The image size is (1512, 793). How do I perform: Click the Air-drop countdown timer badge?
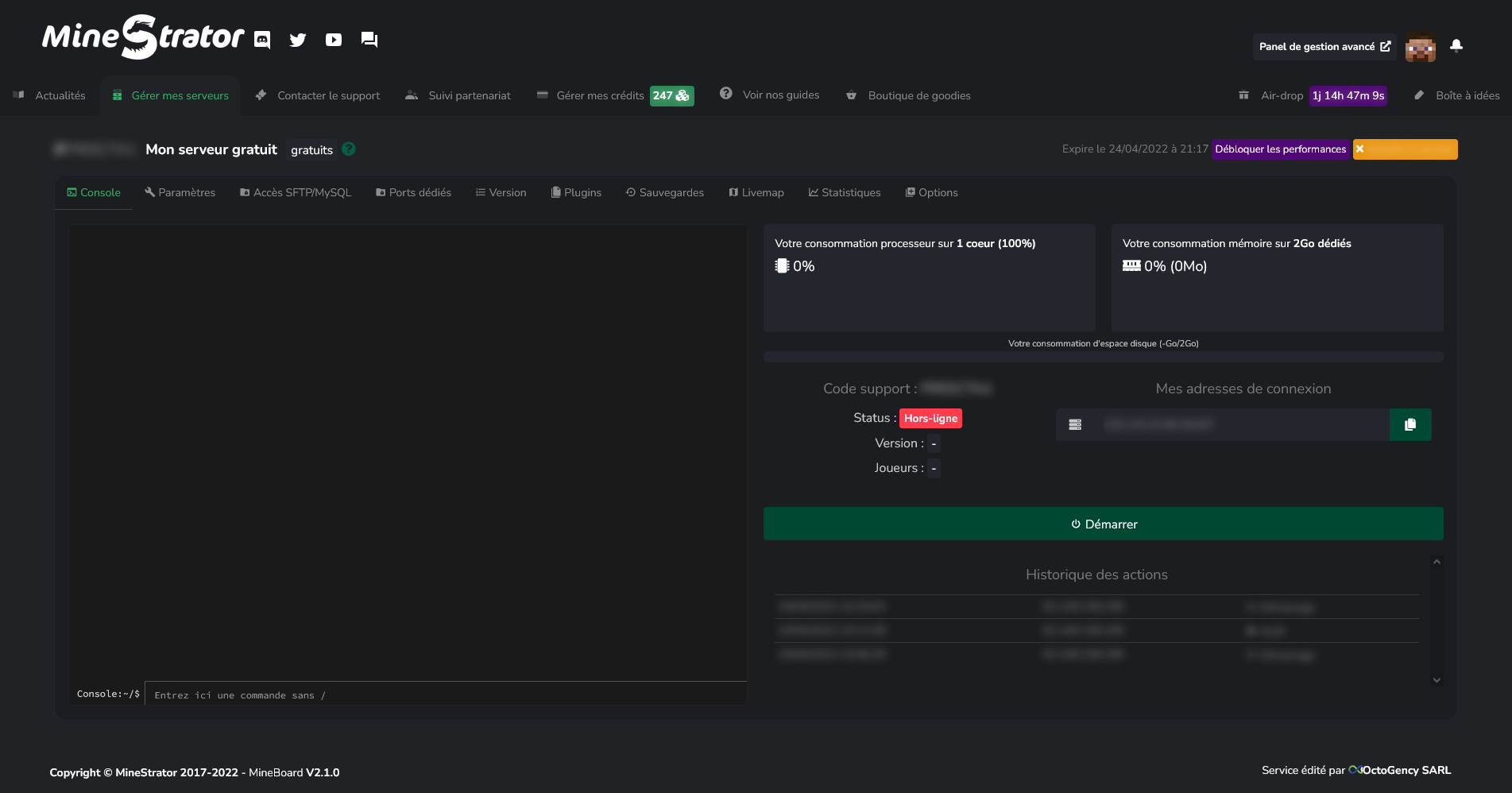pyautogui.click(x=1348, y=95)
